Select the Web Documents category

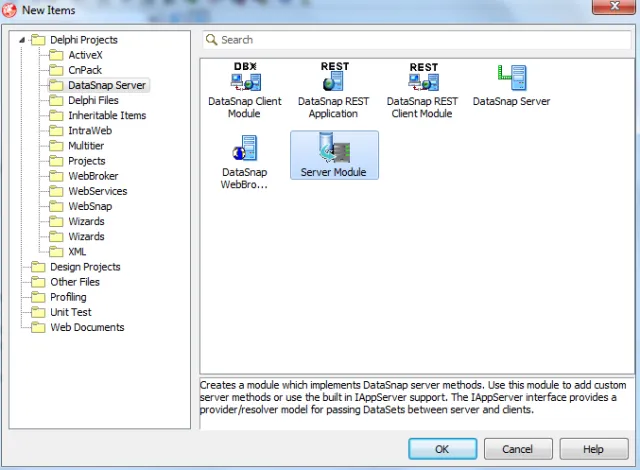[87, 327]
